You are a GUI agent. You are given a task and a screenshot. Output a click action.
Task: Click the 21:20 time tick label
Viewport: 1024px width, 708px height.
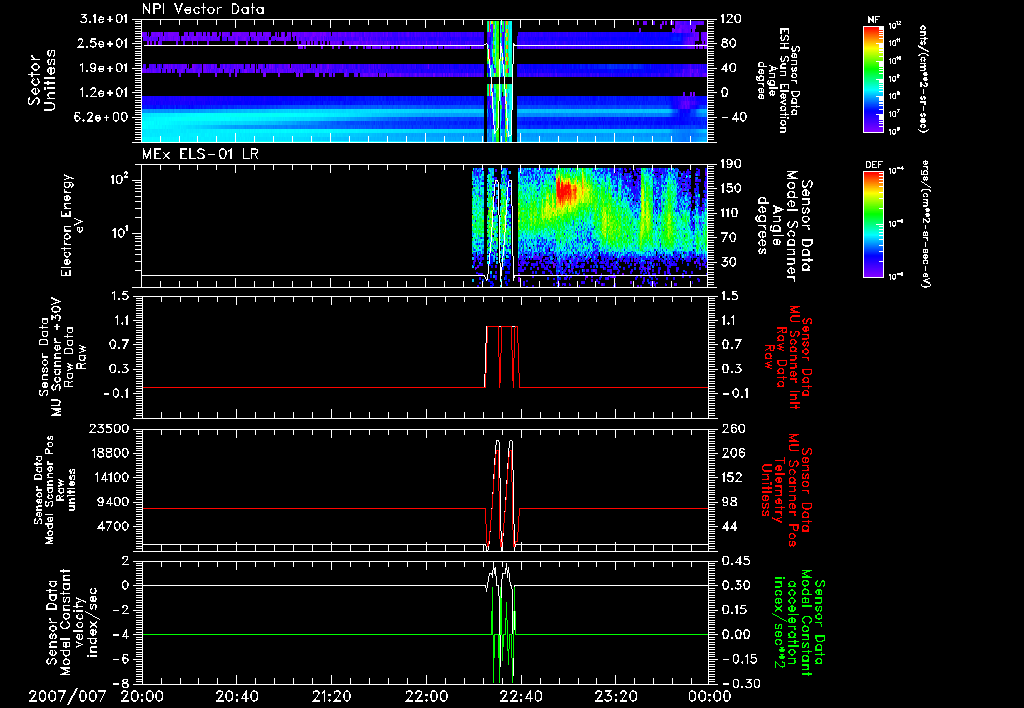point(330,696)
